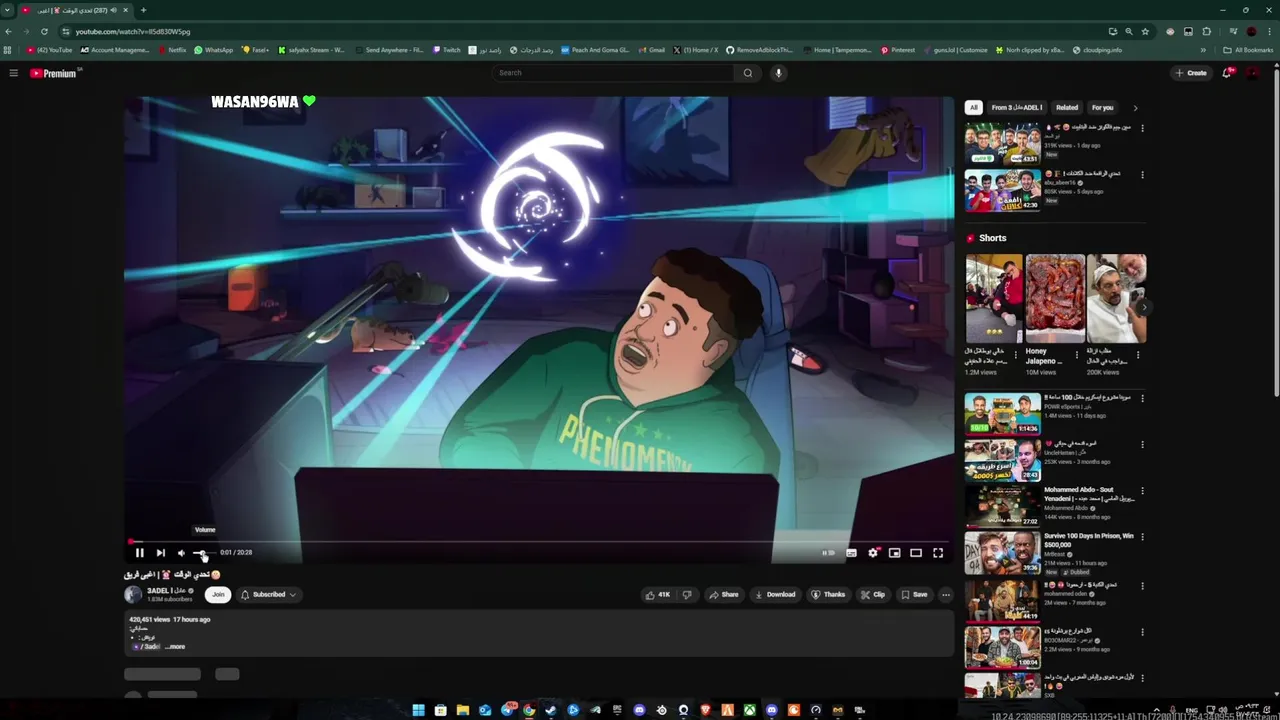The image size is (1280, 720).
Task: Open the WhatsApp bookmark
Action: pos(214,50)
